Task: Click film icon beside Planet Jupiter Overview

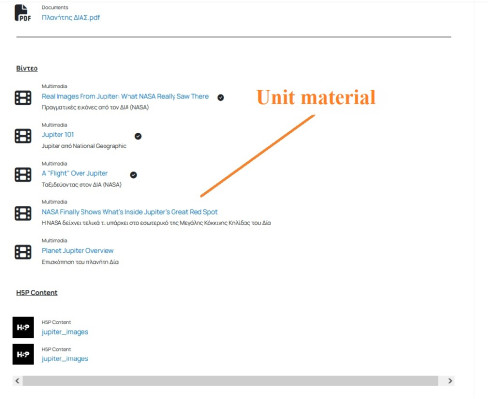Action: tap(23, 252)
